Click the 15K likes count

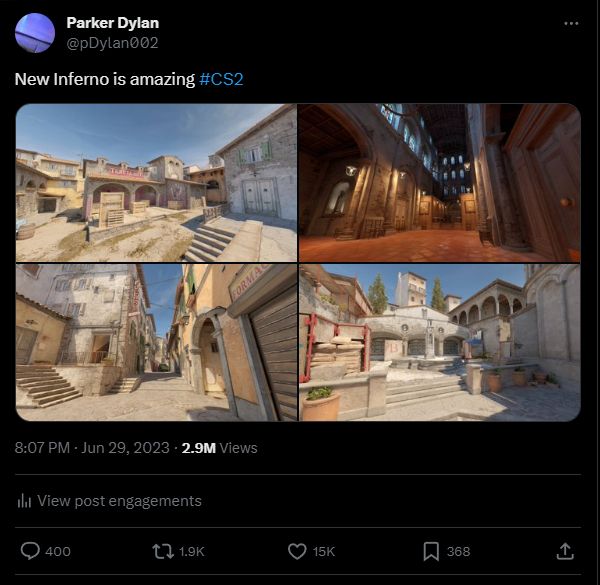(x=324, y=551)
